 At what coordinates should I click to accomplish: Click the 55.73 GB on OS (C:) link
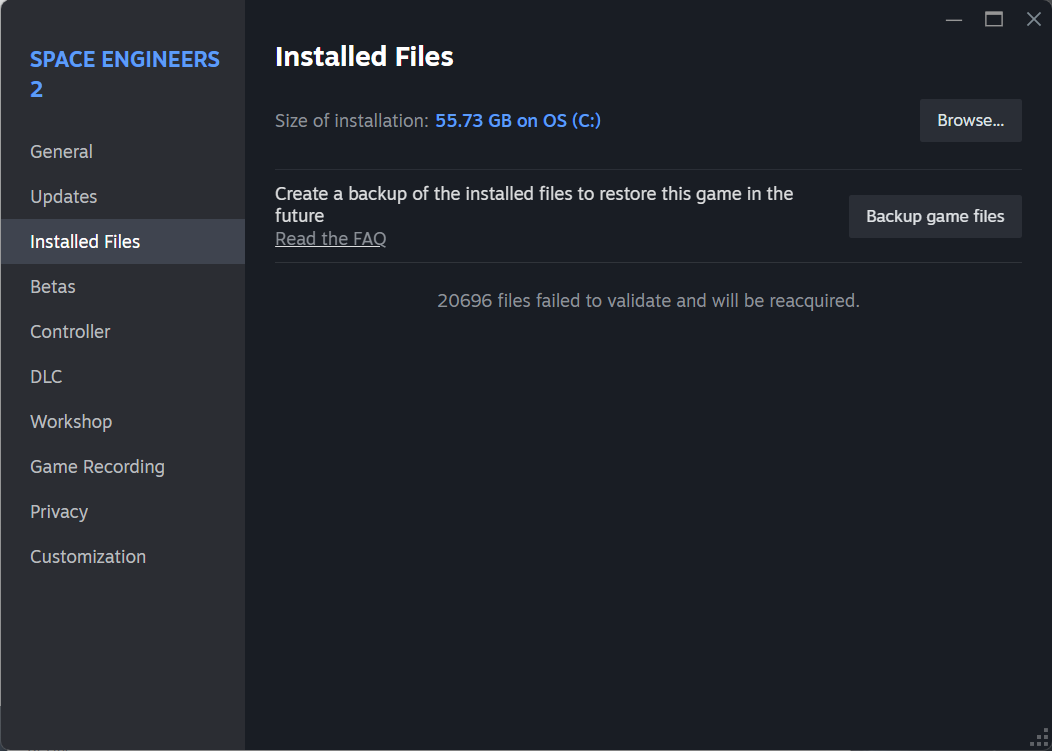point(517,121)
